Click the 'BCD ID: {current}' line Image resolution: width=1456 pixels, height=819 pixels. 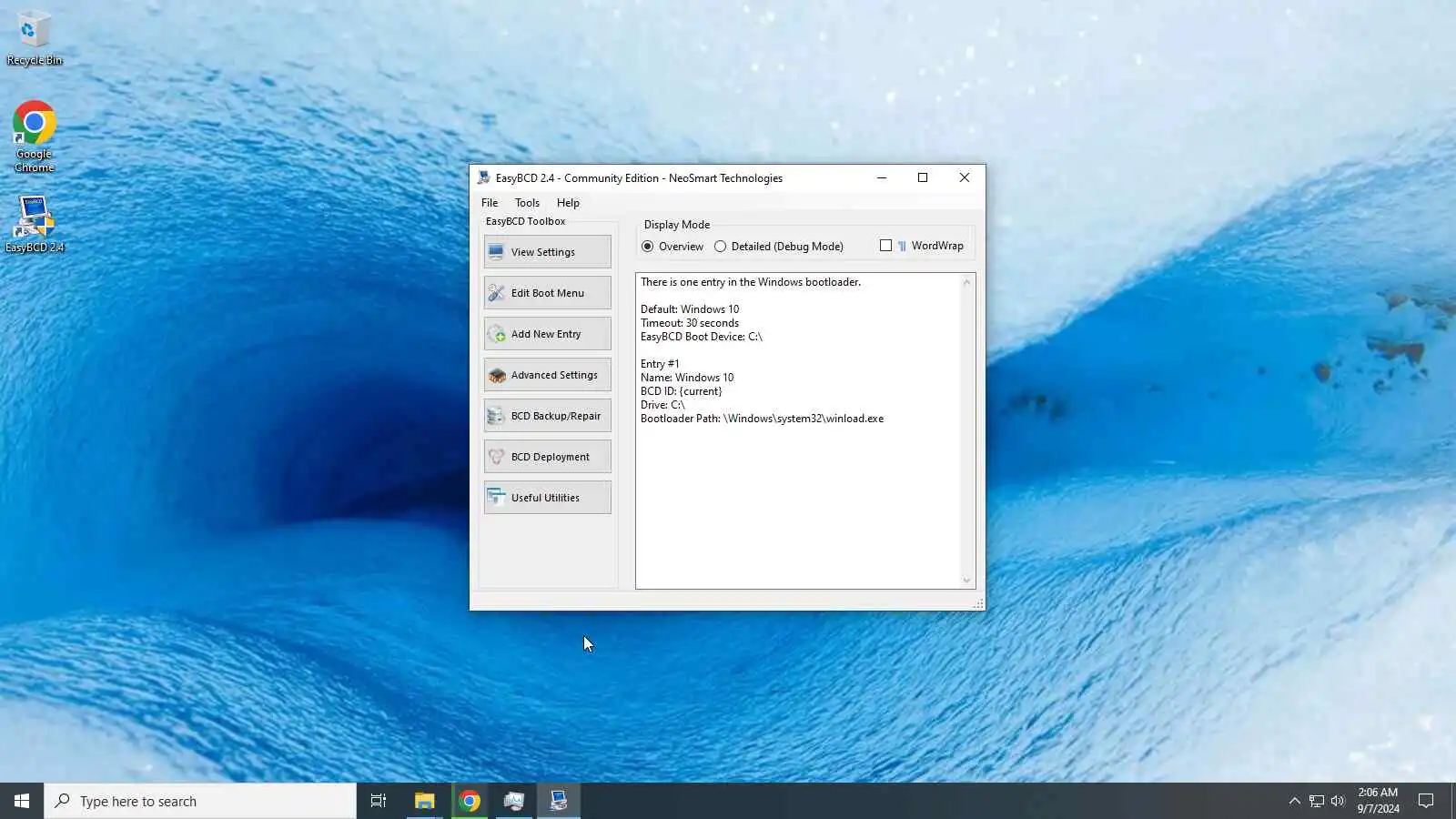[x=682, y=391]
